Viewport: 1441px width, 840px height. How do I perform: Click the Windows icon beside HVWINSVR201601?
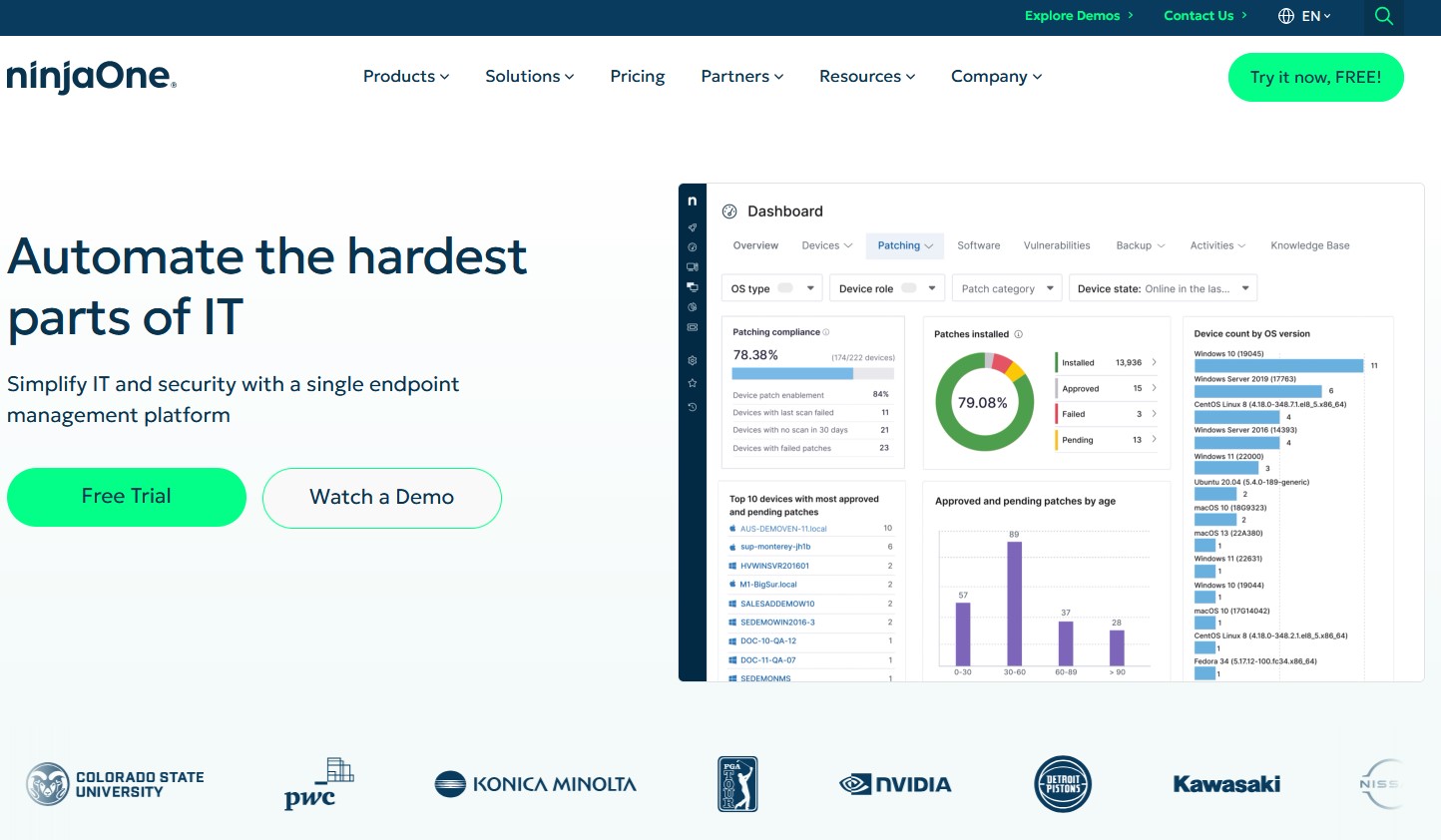(x=732, y=566)
